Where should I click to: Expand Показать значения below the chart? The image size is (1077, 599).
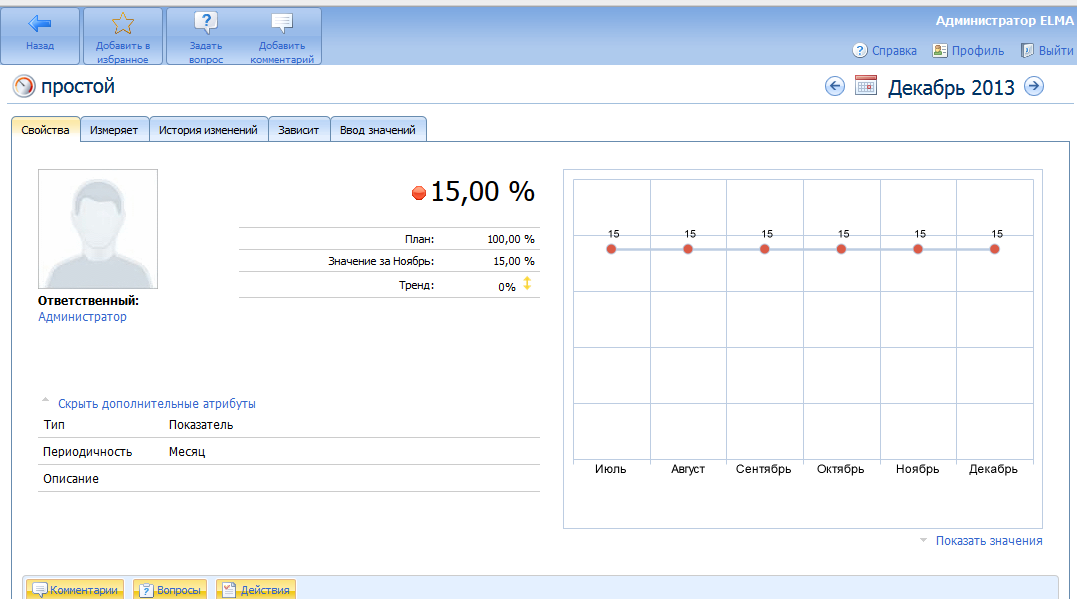pos(988,541)
